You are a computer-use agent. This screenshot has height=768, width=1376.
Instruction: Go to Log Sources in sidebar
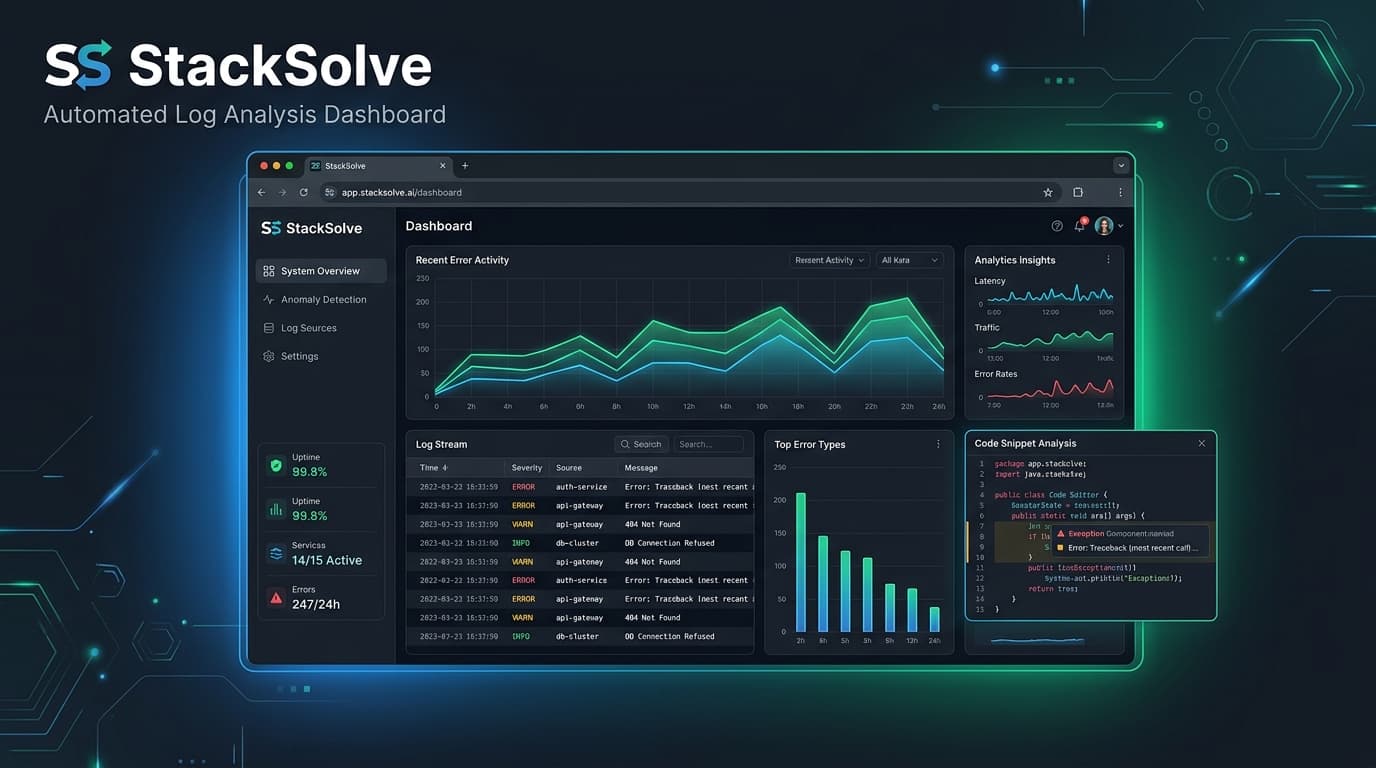click(x=299, y=328)
